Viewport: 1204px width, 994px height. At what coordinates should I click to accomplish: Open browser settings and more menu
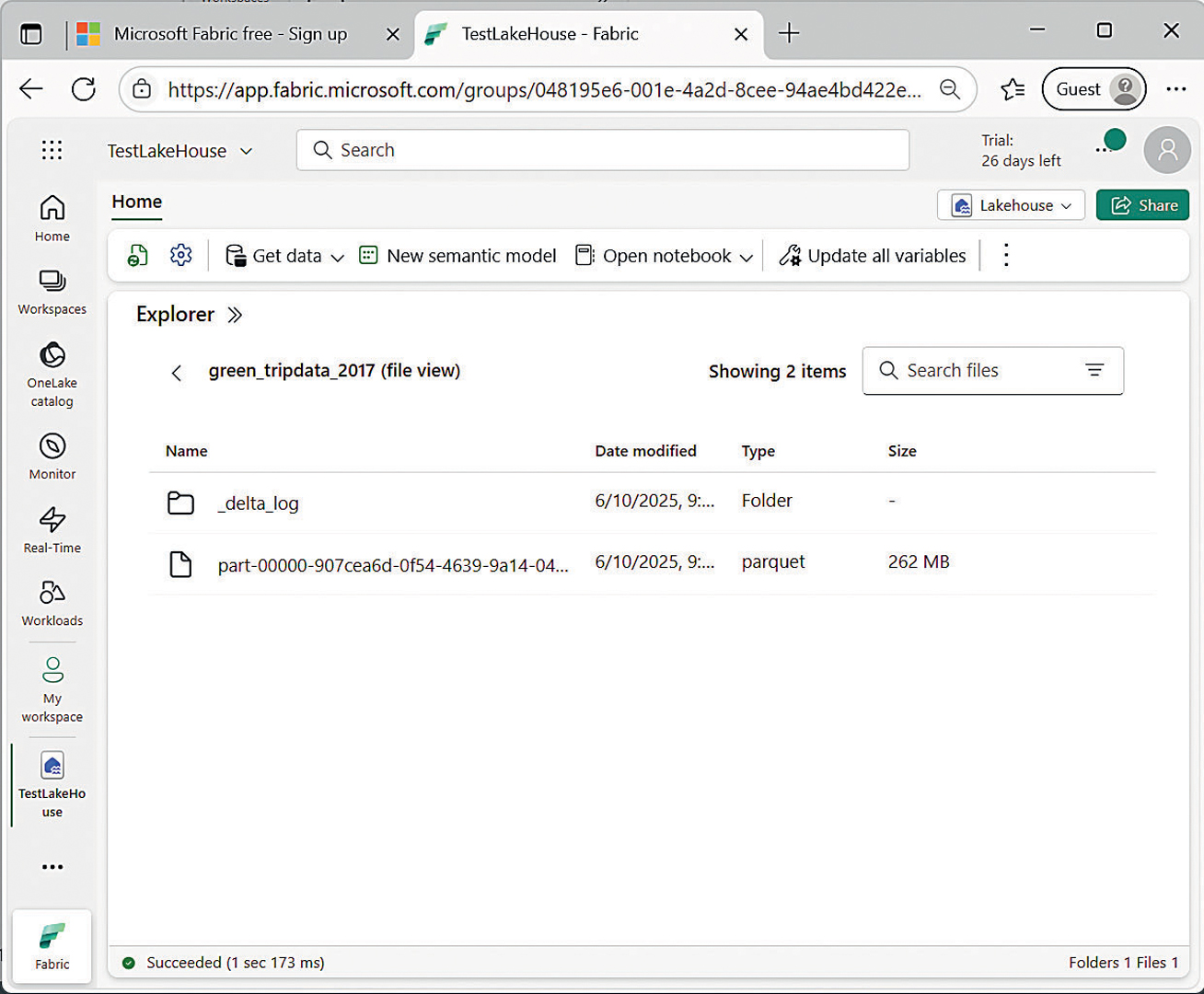coord(1176,89)
